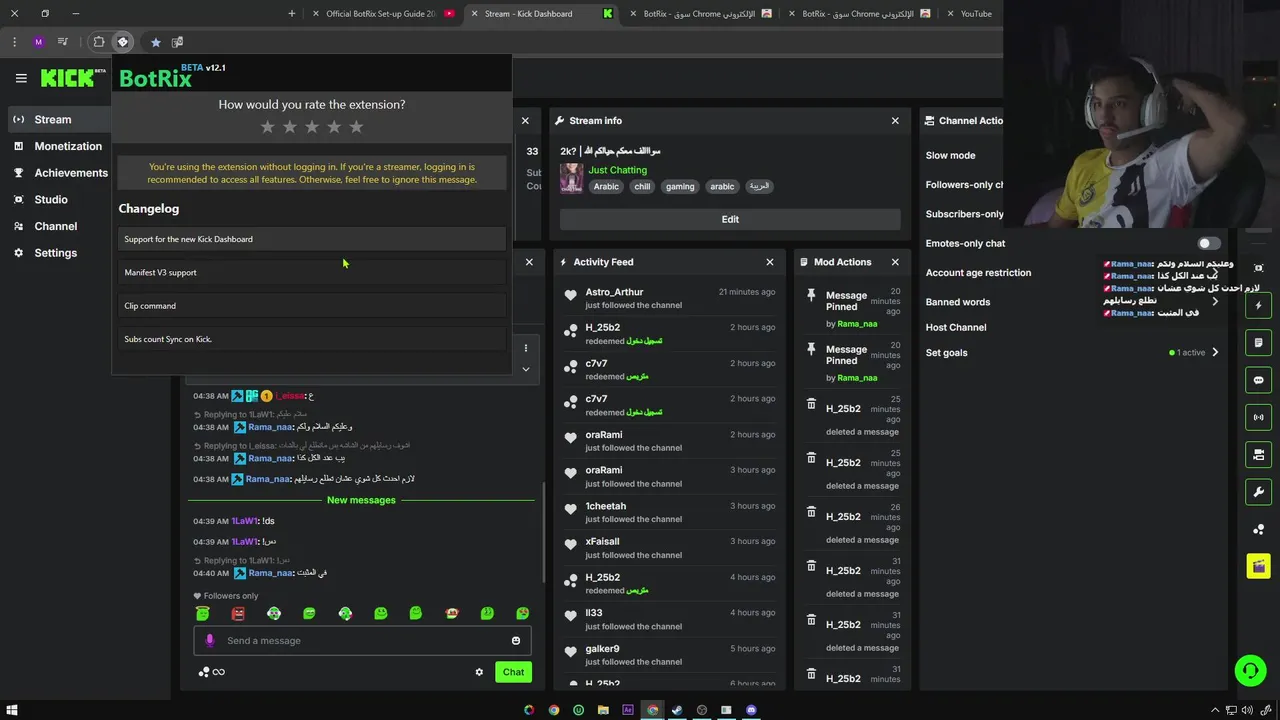Select the angry red emote

(x=238, y=613)
